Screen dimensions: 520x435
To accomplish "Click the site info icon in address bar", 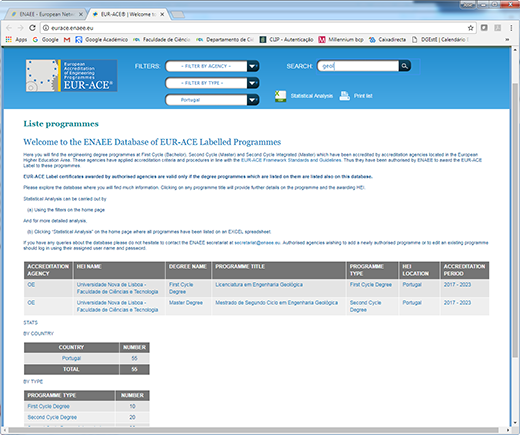I will click(x=46, y=28).
